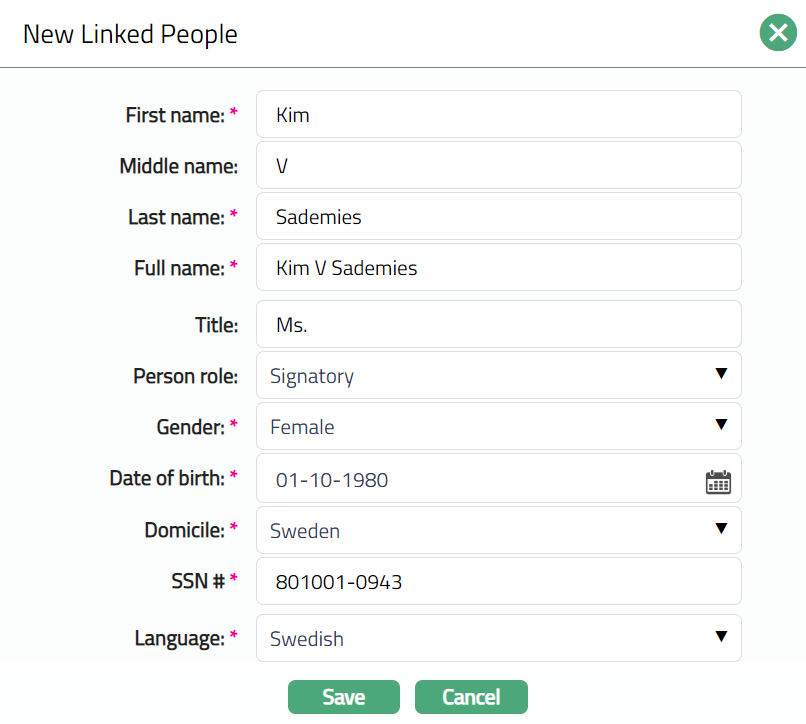Viewport: 806px width, 724px height.
Task: Close the New Linked People dialog
Action: coord(778,33)
